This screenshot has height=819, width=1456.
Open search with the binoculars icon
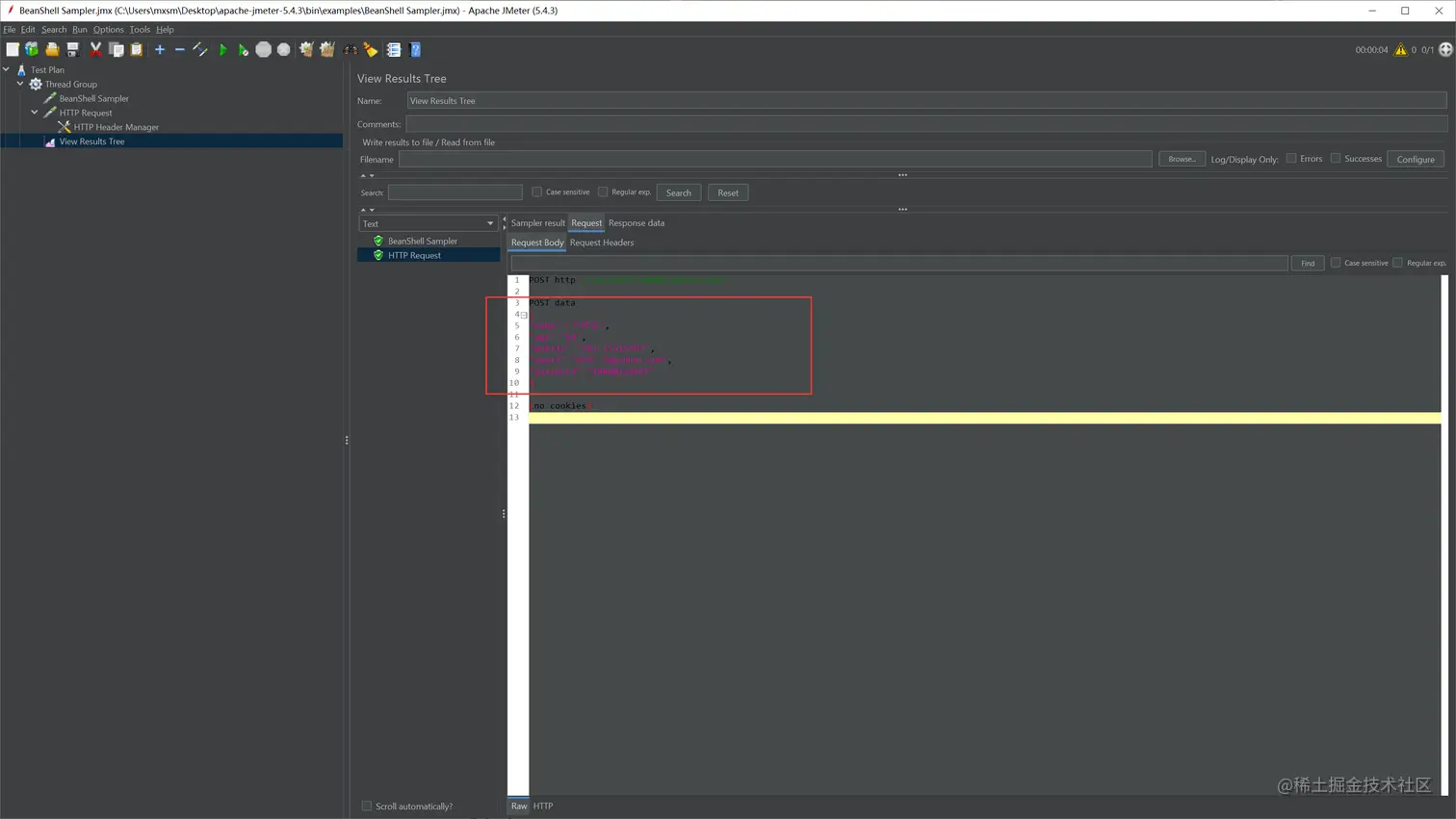click(x=351, y=49)
